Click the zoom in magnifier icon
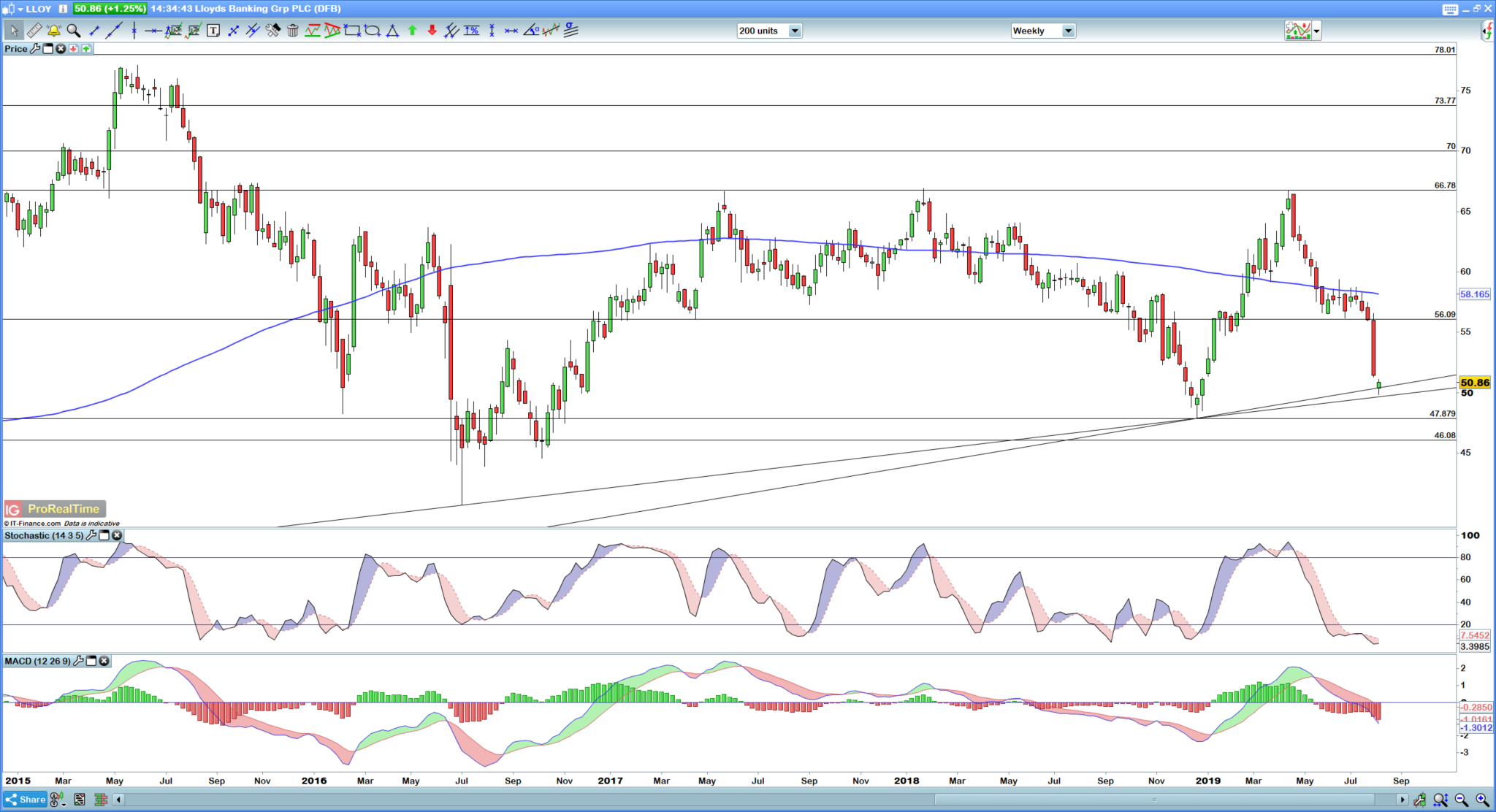This screenshot has width=1496, height=812. point(1482,800)
